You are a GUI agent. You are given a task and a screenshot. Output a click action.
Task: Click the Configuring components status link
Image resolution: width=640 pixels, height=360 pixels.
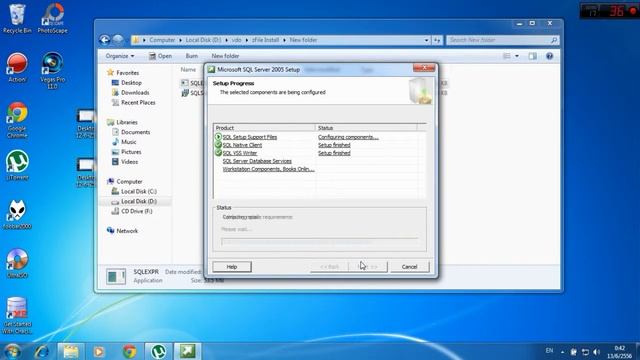click(x=348, y=137)
